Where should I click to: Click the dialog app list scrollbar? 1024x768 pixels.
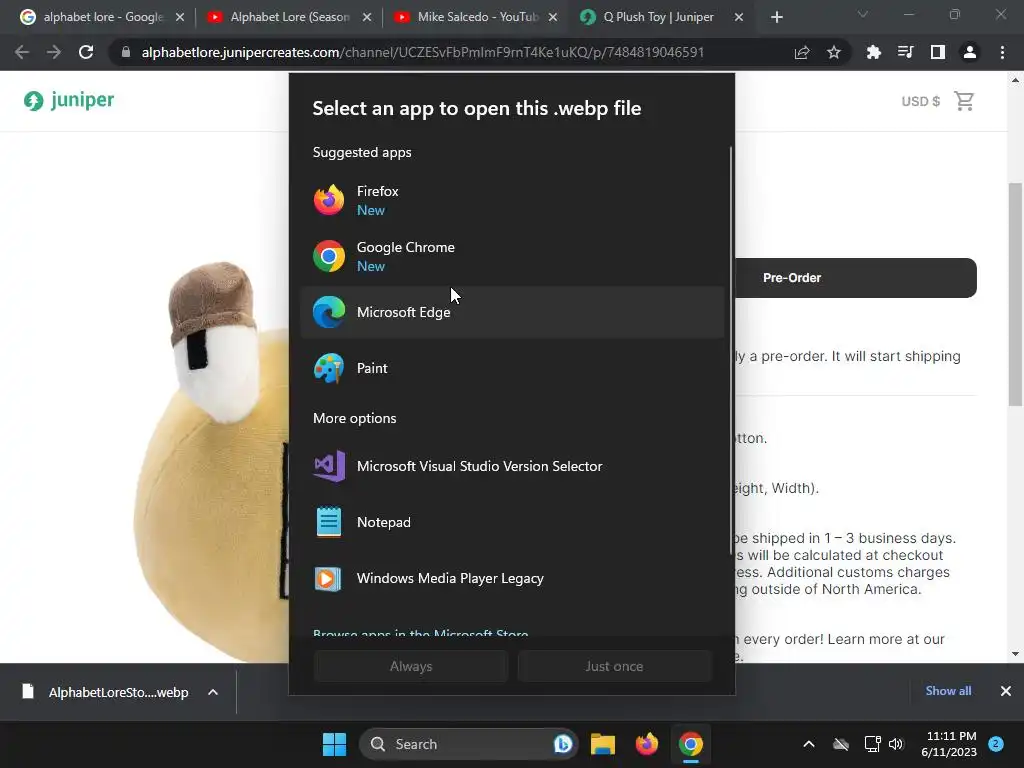[731, 351]
